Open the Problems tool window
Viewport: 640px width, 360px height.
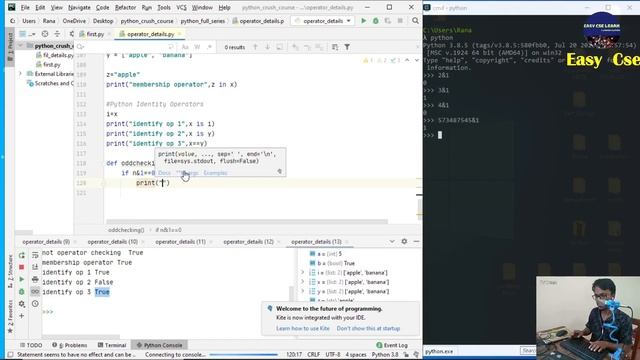(x=69, y=345)
